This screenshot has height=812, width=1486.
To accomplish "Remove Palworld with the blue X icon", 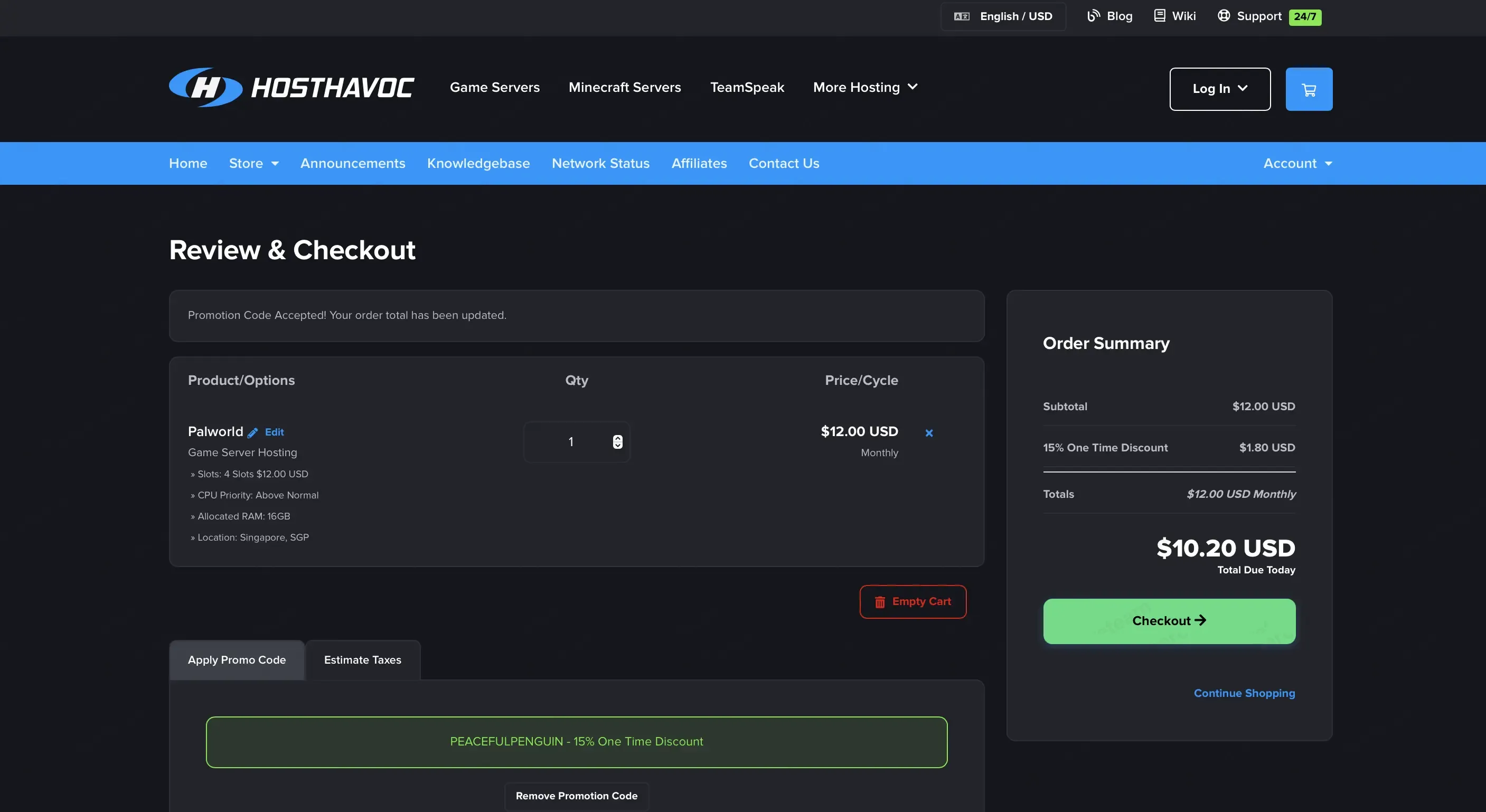I will 929,432.
